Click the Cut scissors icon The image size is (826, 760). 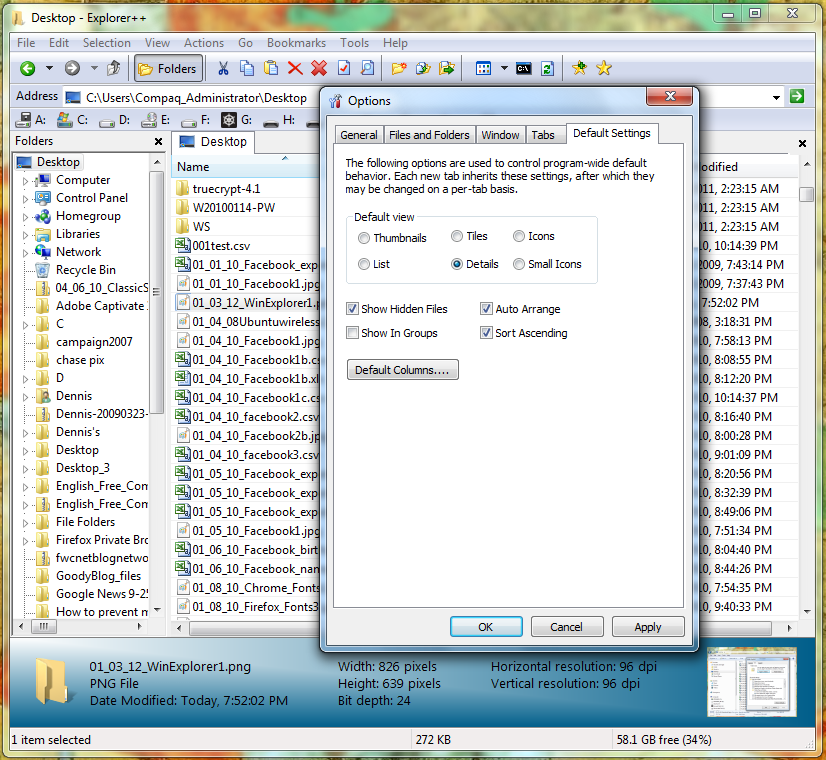click(223, 68)
